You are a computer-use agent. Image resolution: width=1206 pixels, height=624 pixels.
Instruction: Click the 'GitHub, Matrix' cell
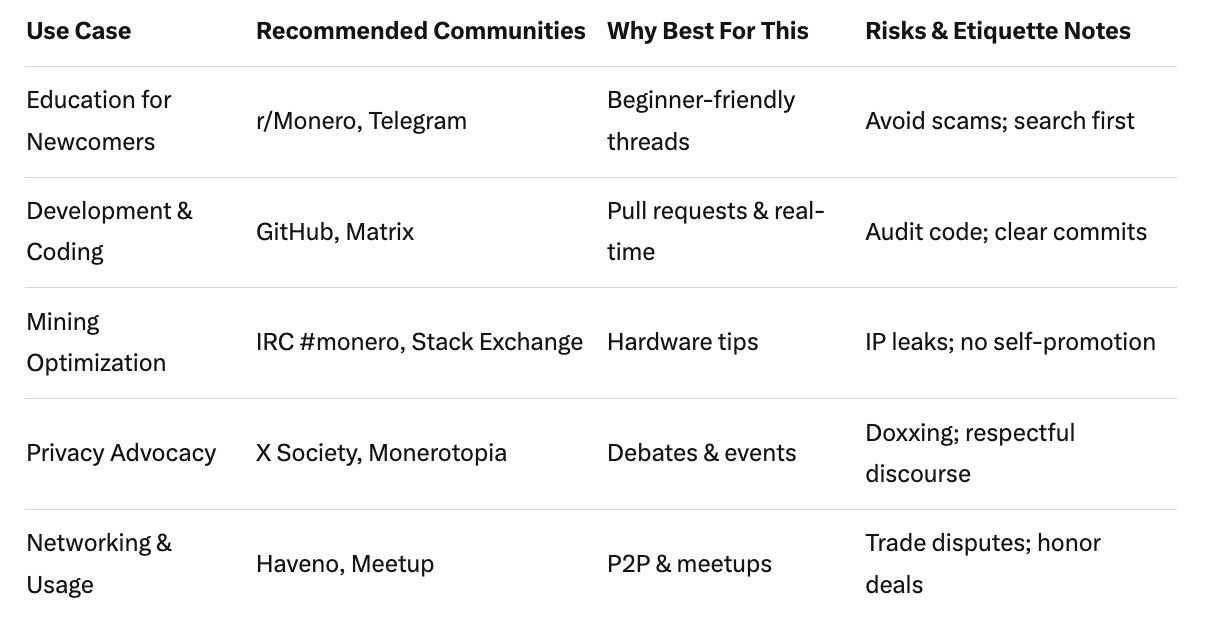(334, 232)
